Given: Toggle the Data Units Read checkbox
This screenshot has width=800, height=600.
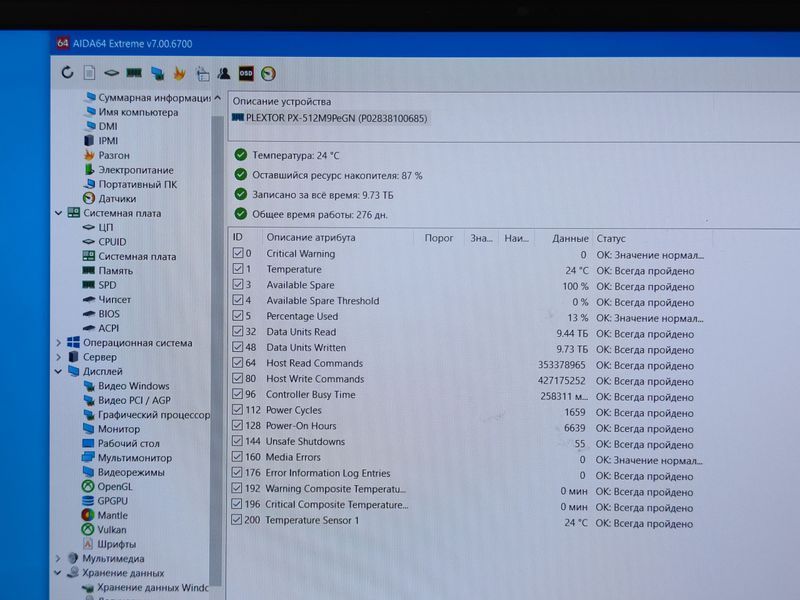Looking at the screenshot, I should pyautogui.click(x=238, y=331).
